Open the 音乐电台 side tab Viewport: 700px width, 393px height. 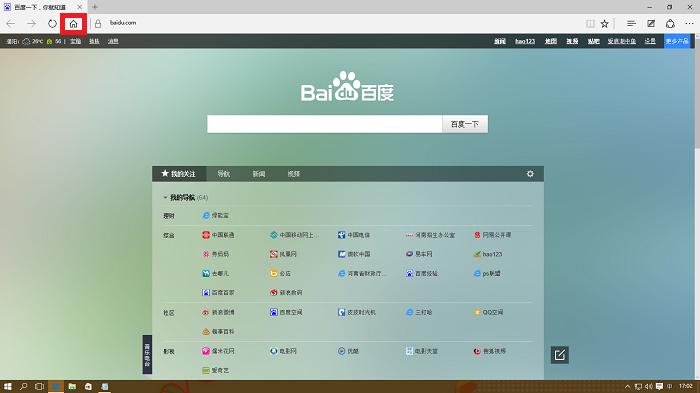click(x=147, y=354)
